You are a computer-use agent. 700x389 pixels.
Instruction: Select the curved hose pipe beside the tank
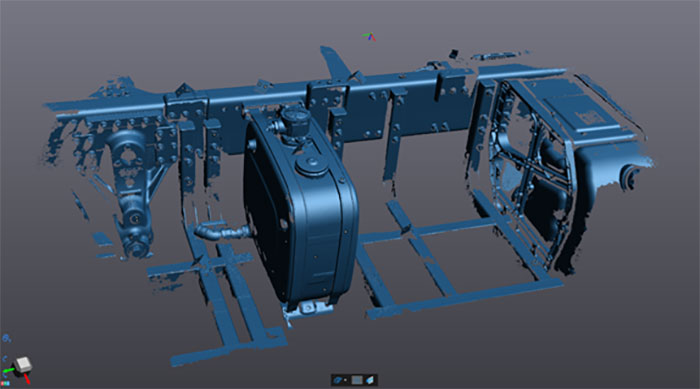[222, 232]
